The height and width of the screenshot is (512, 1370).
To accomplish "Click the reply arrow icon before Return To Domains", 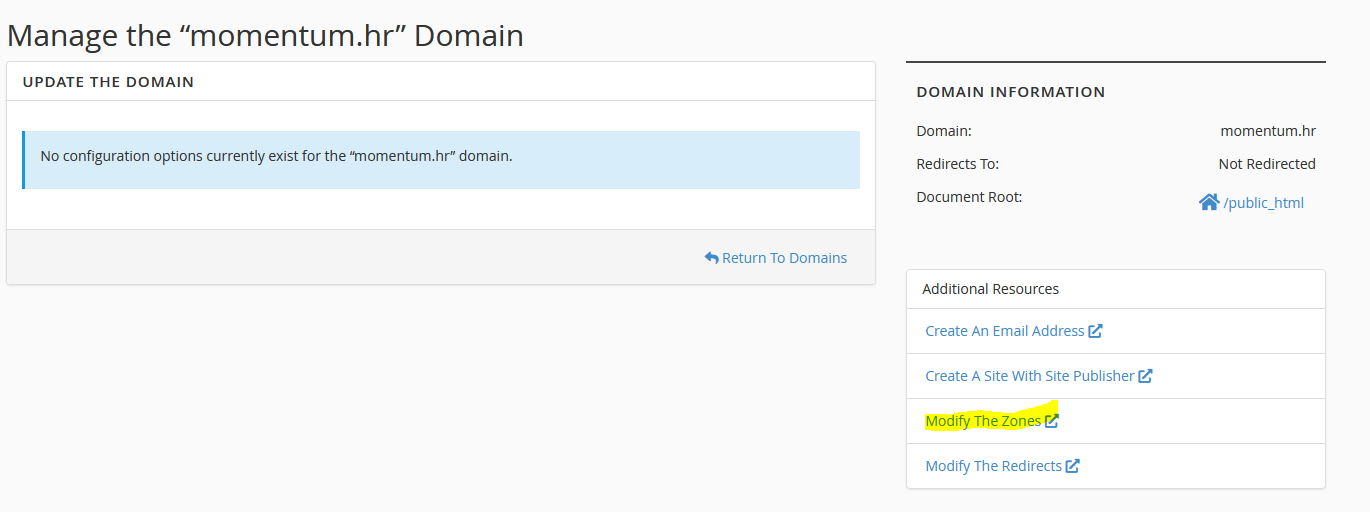I will (x=711, y=258).
